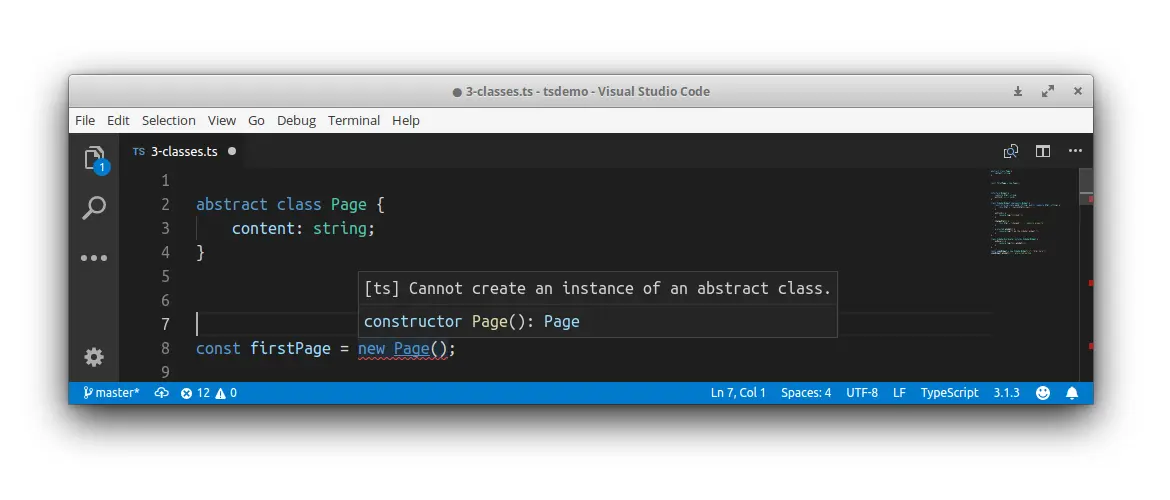This screenshot has height=500, width=1170.
Task: Click line number 1 in the gutter
Action: coord(166,181)
